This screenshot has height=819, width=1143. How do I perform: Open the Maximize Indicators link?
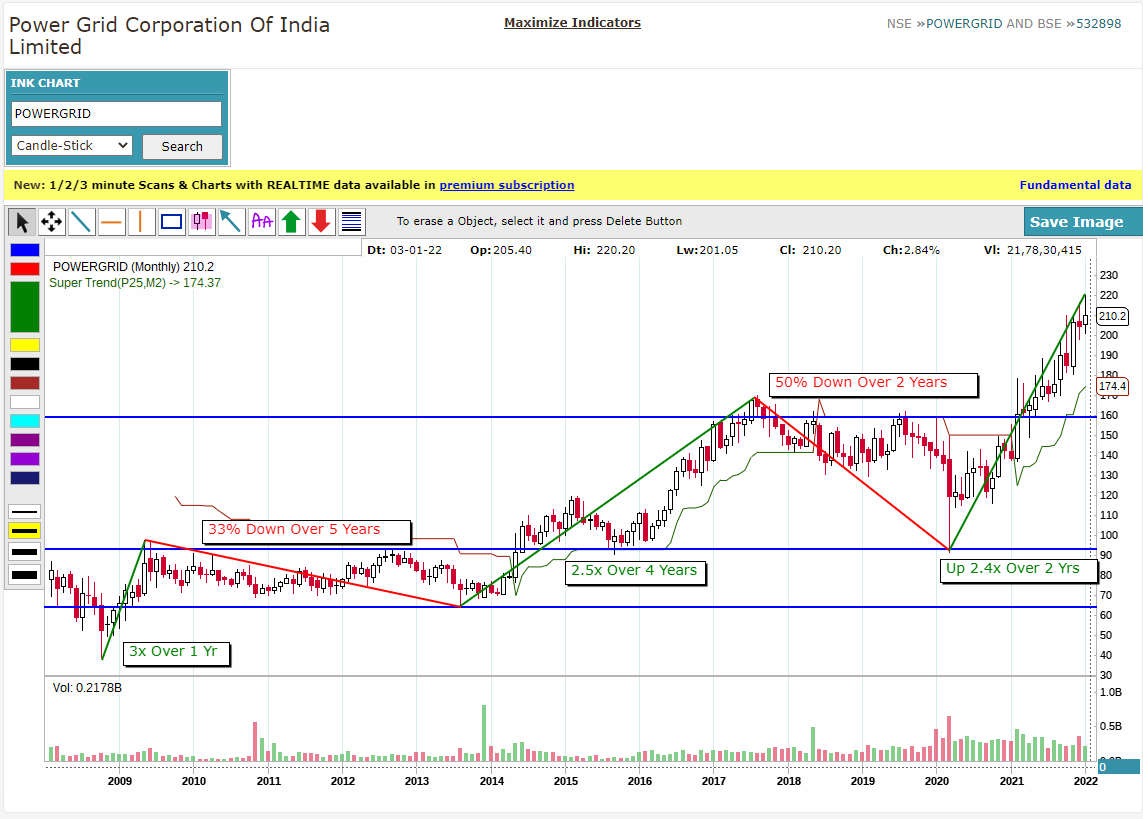(x=572, y=23)
